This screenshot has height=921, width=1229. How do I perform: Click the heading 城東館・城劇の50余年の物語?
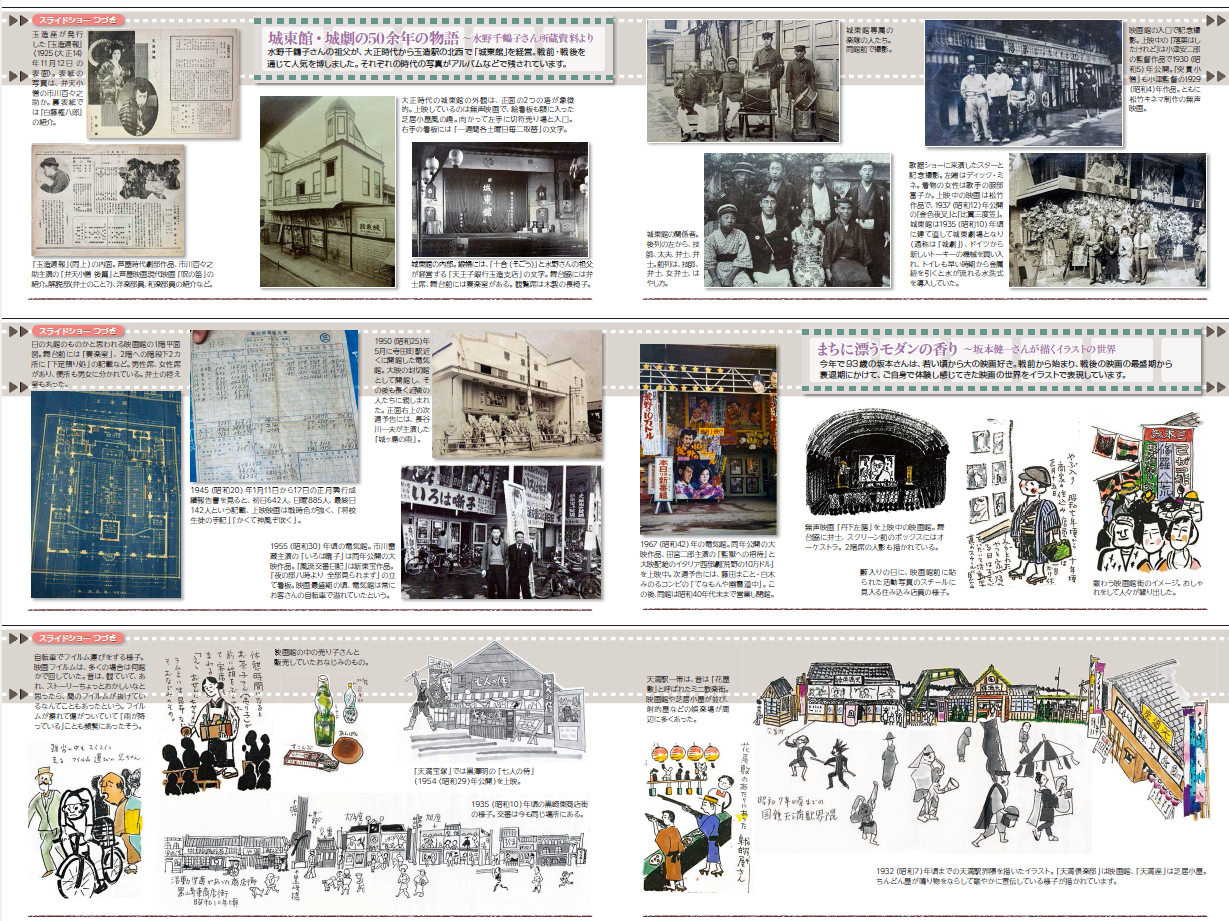(x=364, y=37)
